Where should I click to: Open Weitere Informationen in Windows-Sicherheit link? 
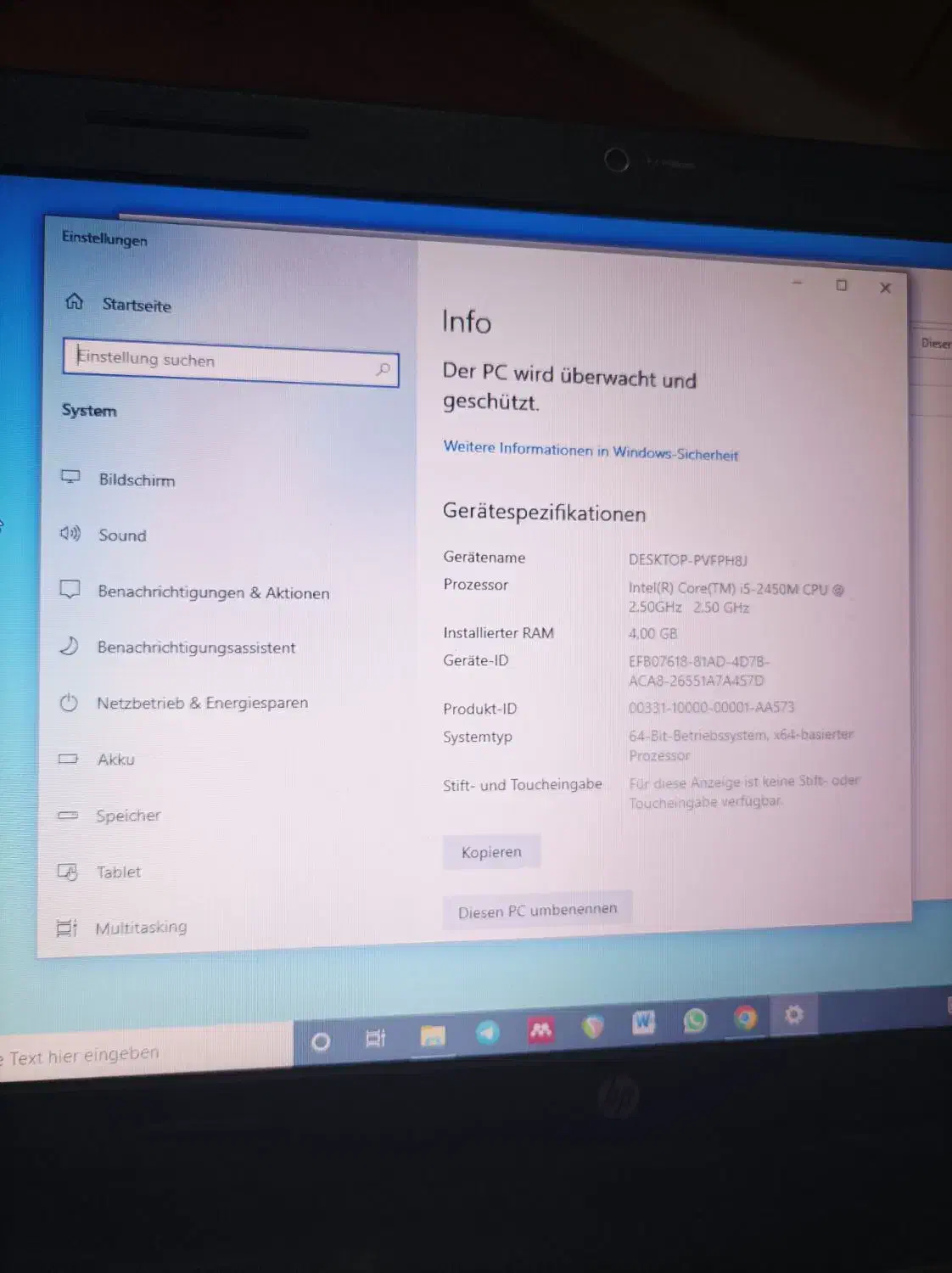coord(591,451)
